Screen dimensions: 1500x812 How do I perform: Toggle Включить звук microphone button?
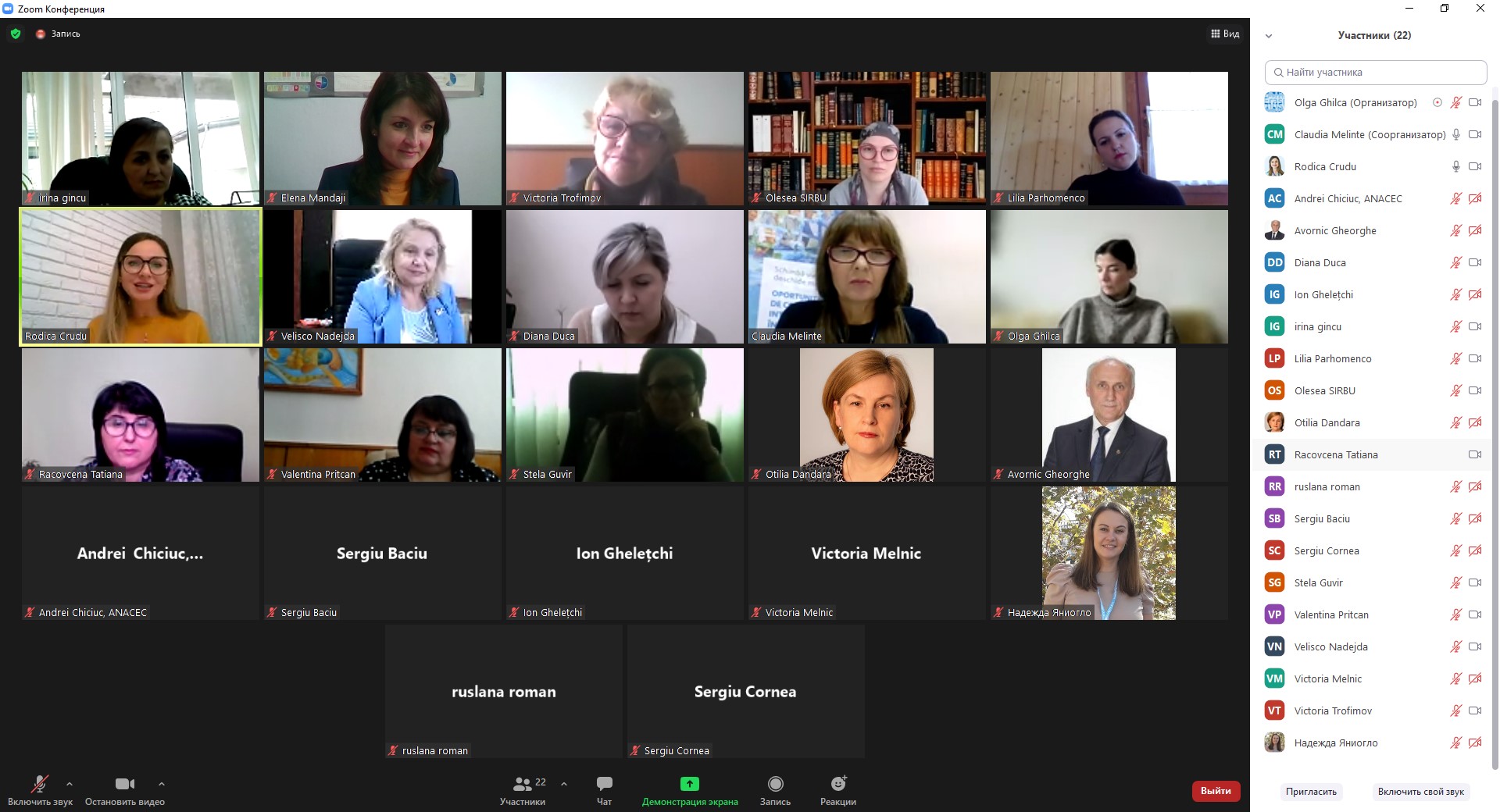39,784
